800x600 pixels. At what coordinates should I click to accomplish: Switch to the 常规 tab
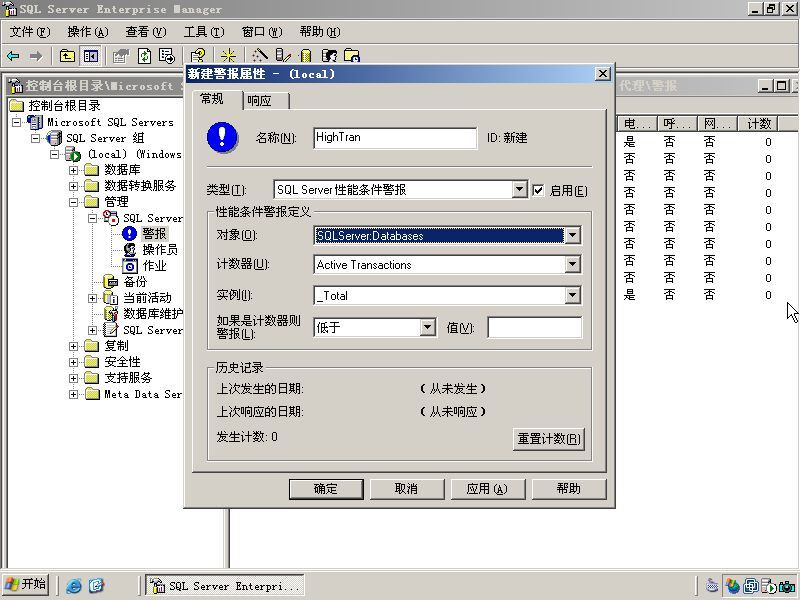pos(217,99)
